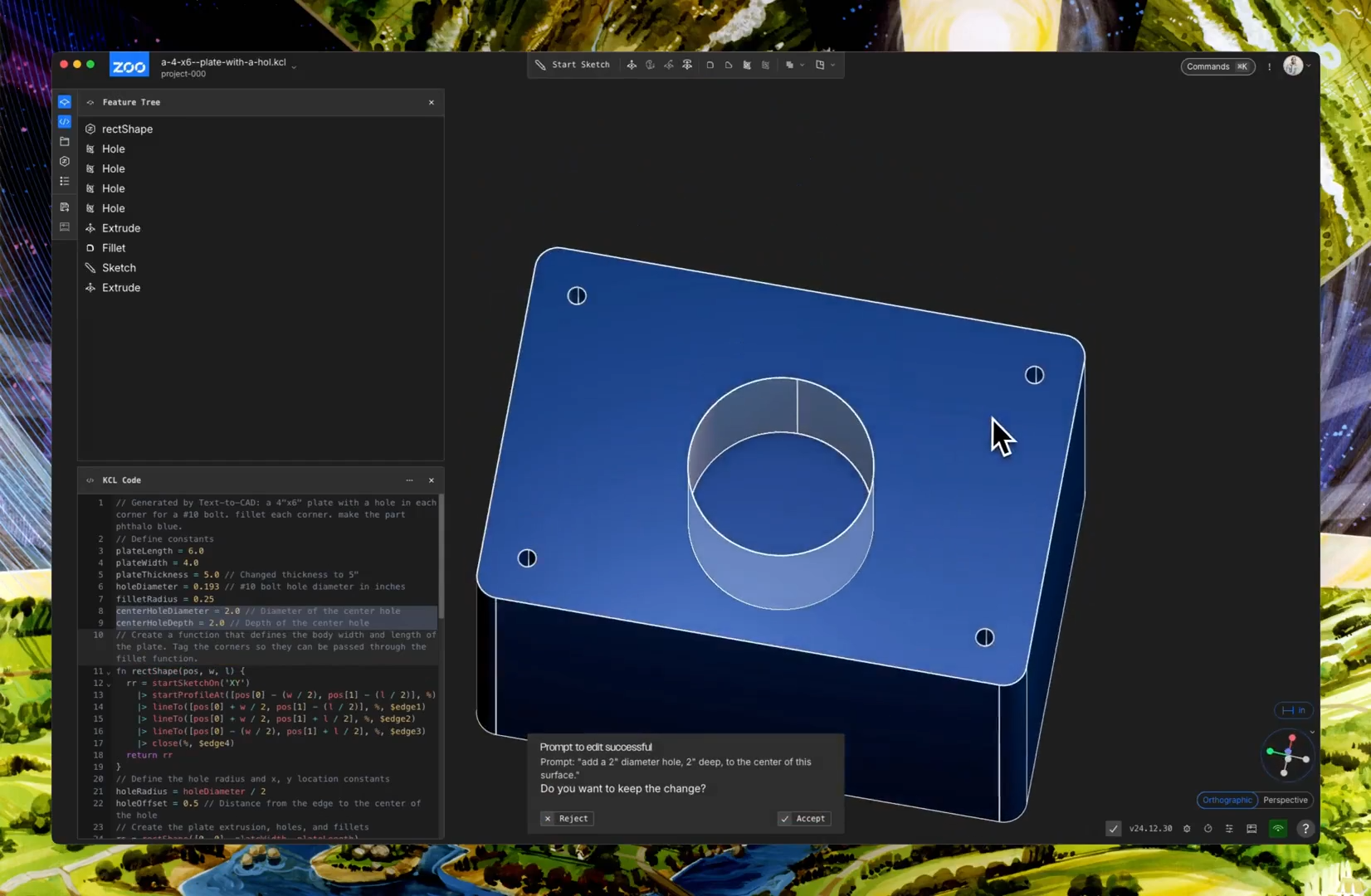Open the Project Files pane from sidebar
Viewport: 1371px width, 896px height.
(x=65, y=142)
